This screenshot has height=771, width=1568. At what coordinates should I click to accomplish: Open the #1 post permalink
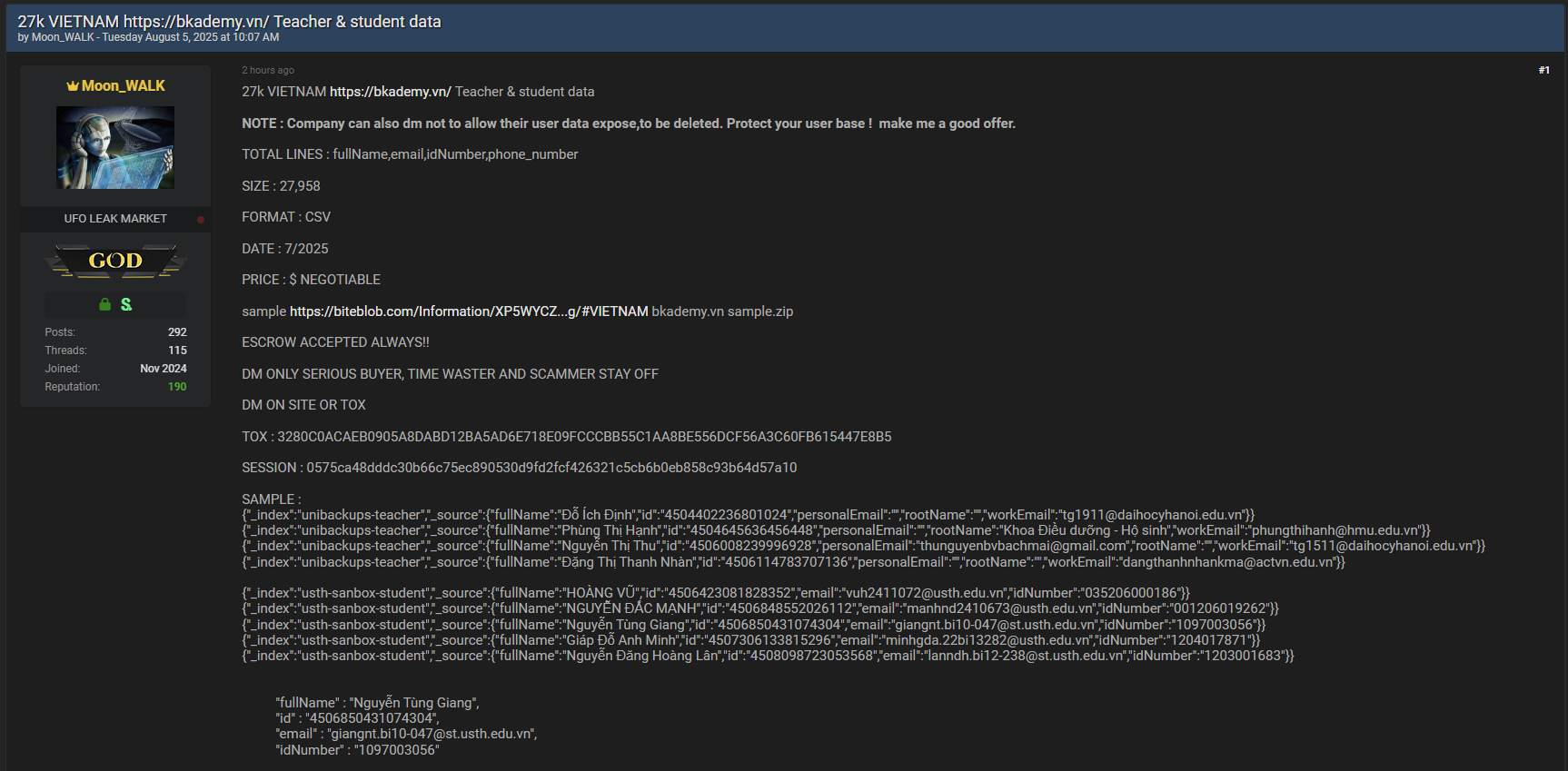[1543, 70]
